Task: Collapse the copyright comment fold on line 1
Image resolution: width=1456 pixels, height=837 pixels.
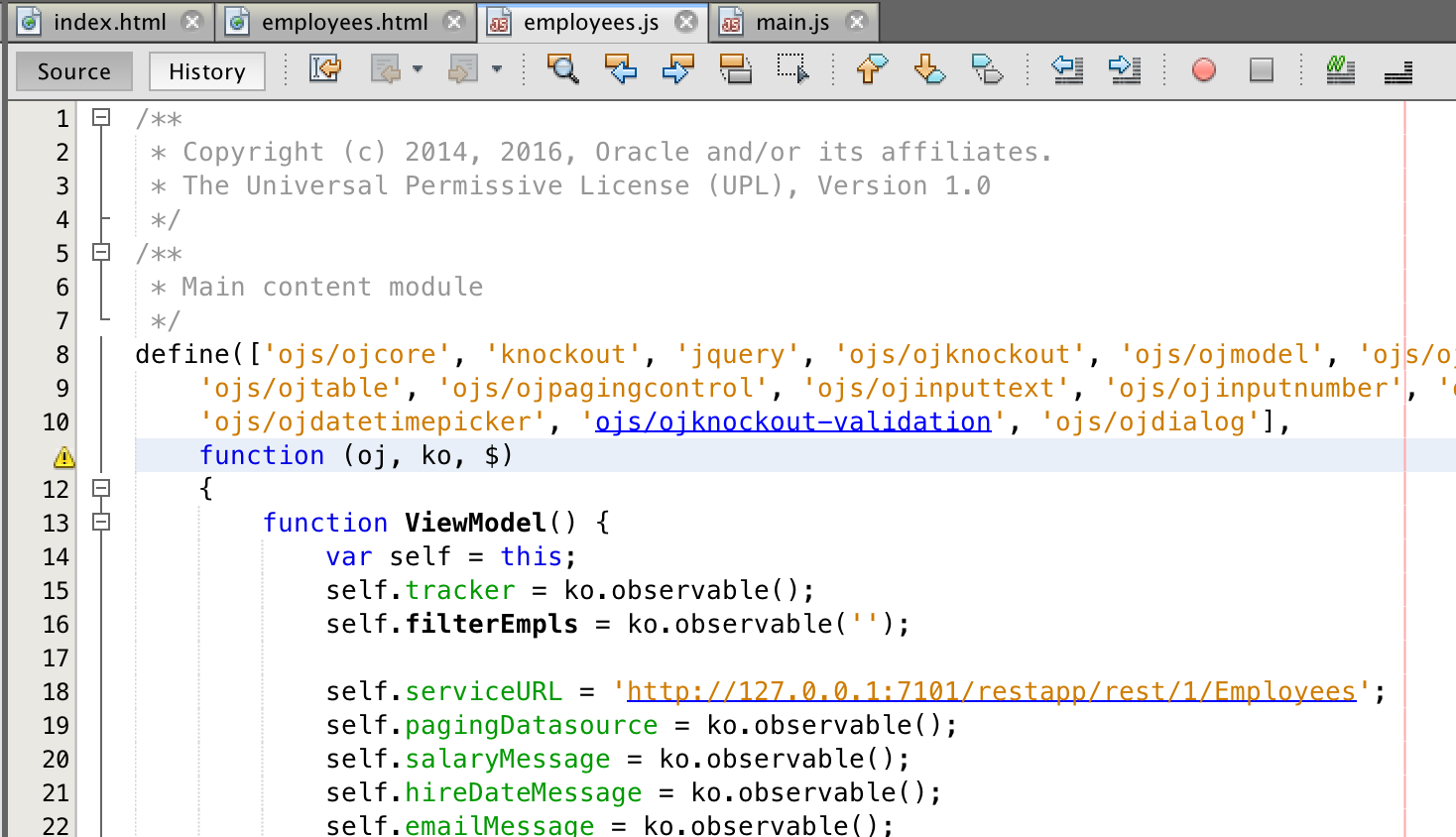Action: [x=100, y=118]
